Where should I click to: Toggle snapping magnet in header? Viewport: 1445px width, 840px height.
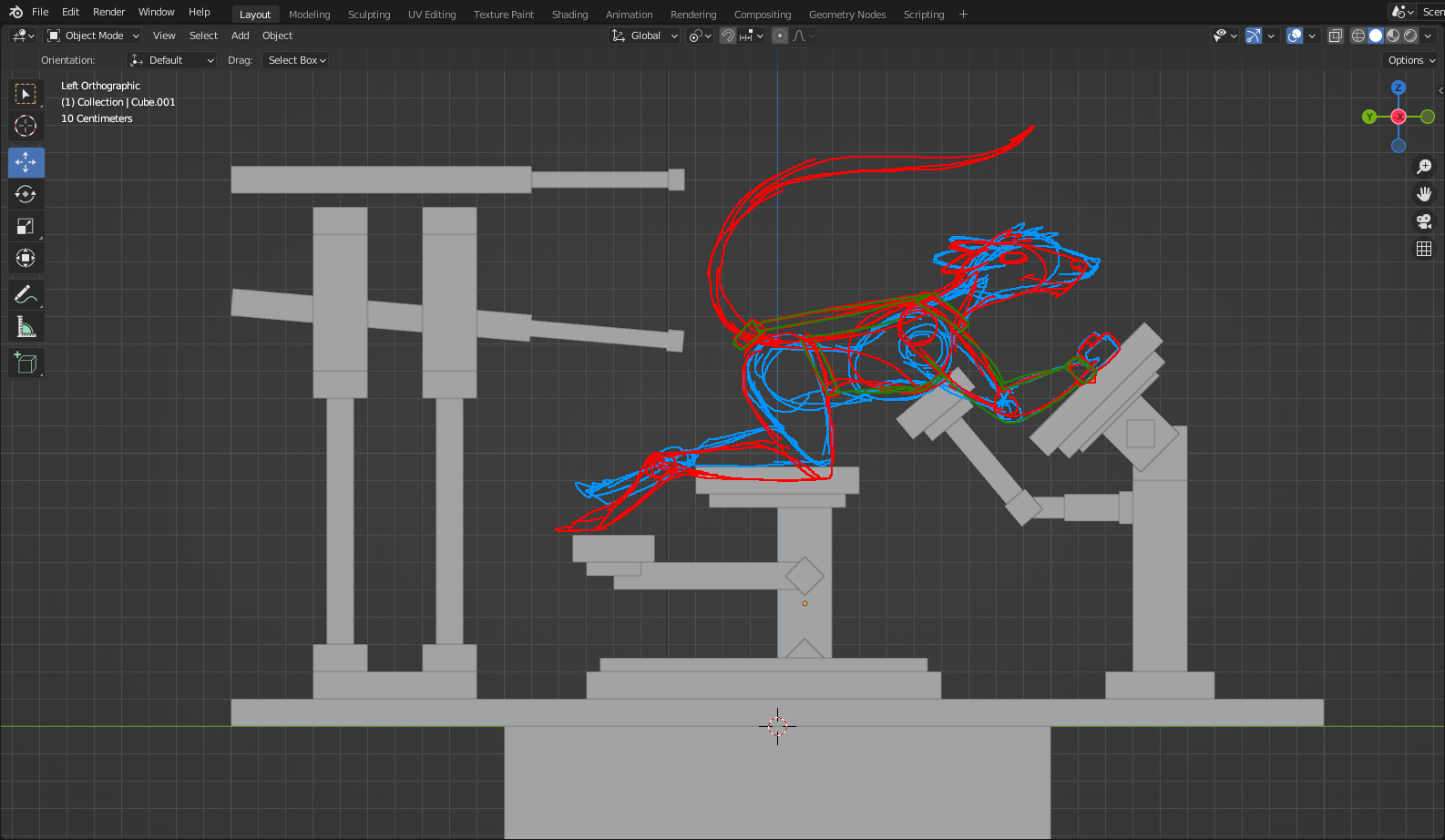click(728, 36)
